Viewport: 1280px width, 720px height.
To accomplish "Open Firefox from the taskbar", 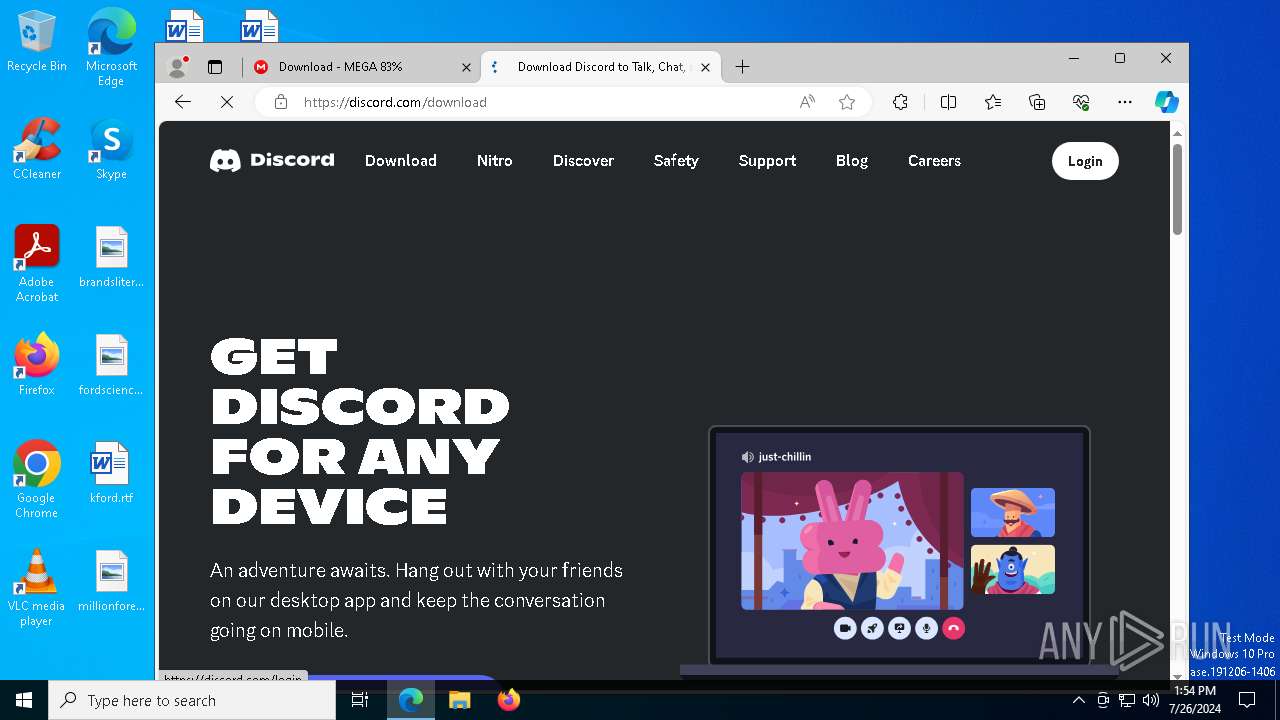I will coord(509,700).
